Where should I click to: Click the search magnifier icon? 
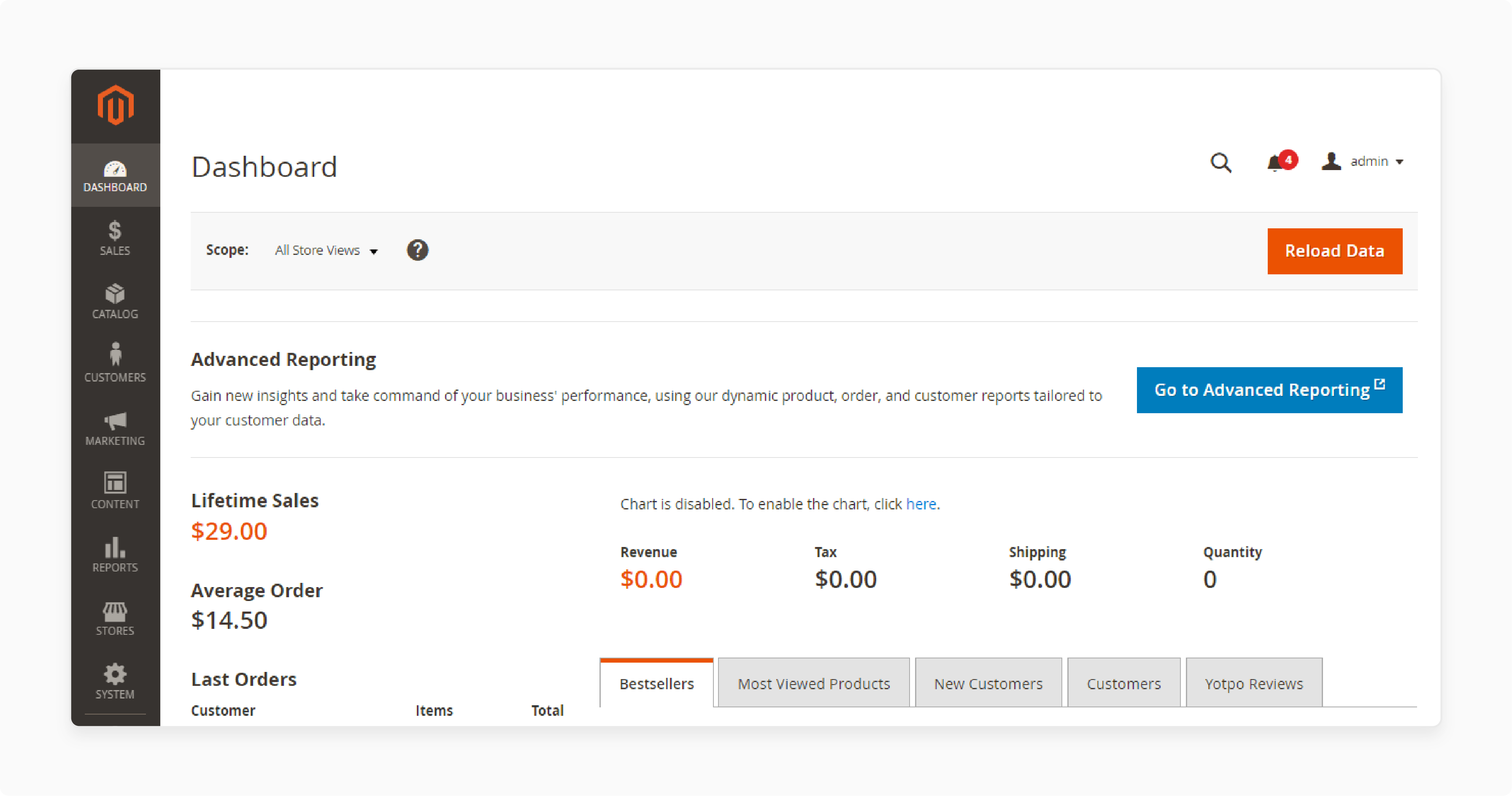click(x=1221, y=162)
